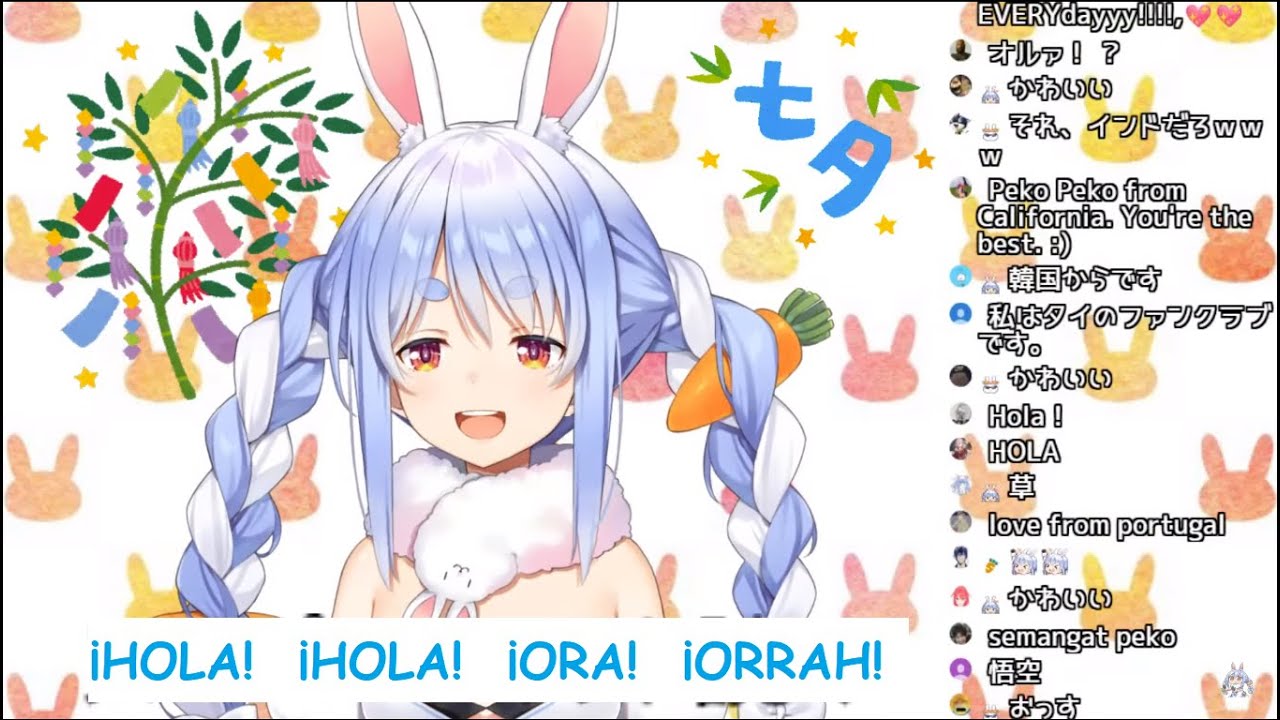Click the 'おっす' chat message

(1043, 707)
